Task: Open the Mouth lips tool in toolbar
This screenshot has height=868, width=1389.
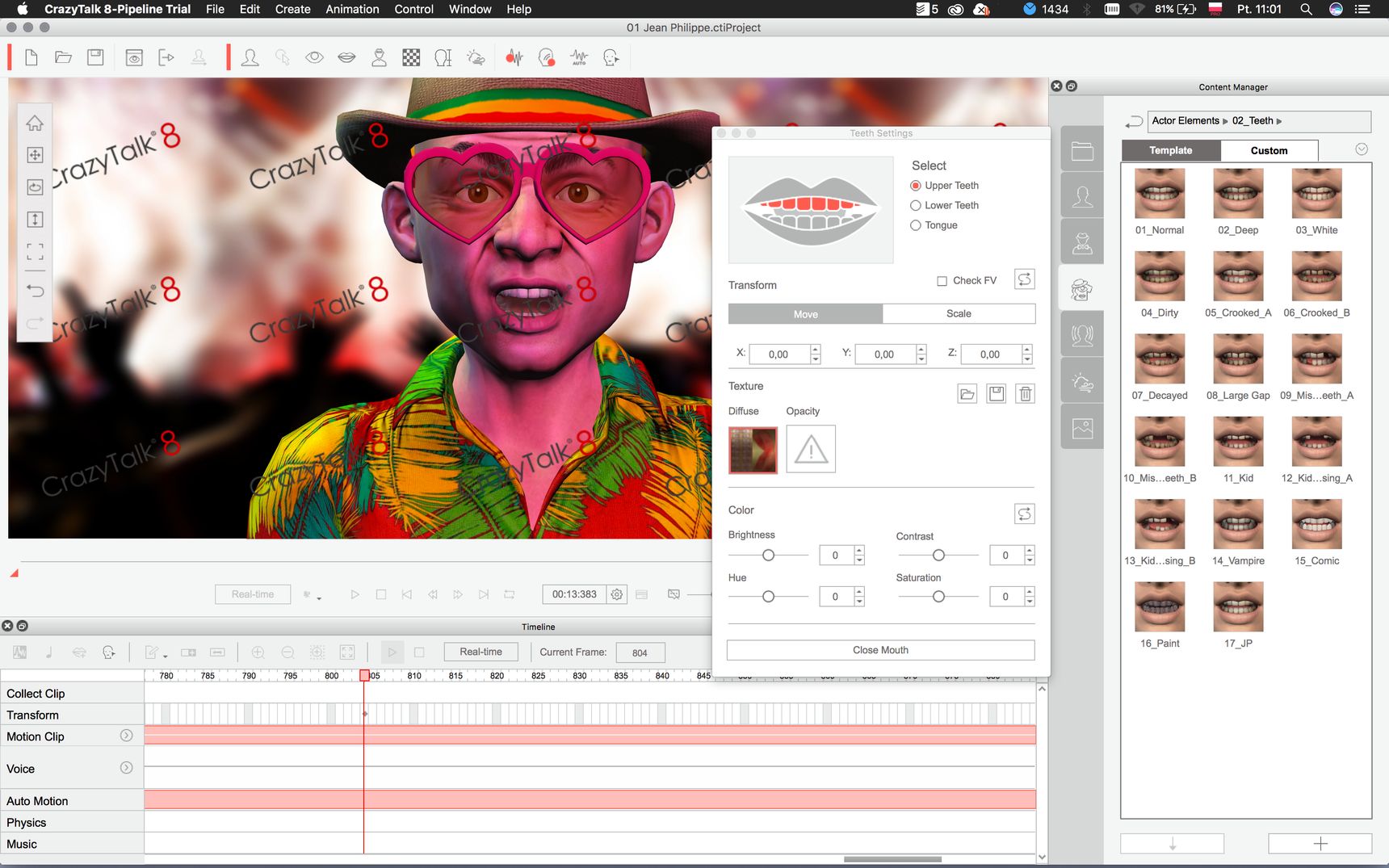Action: [x=346, y=57]
